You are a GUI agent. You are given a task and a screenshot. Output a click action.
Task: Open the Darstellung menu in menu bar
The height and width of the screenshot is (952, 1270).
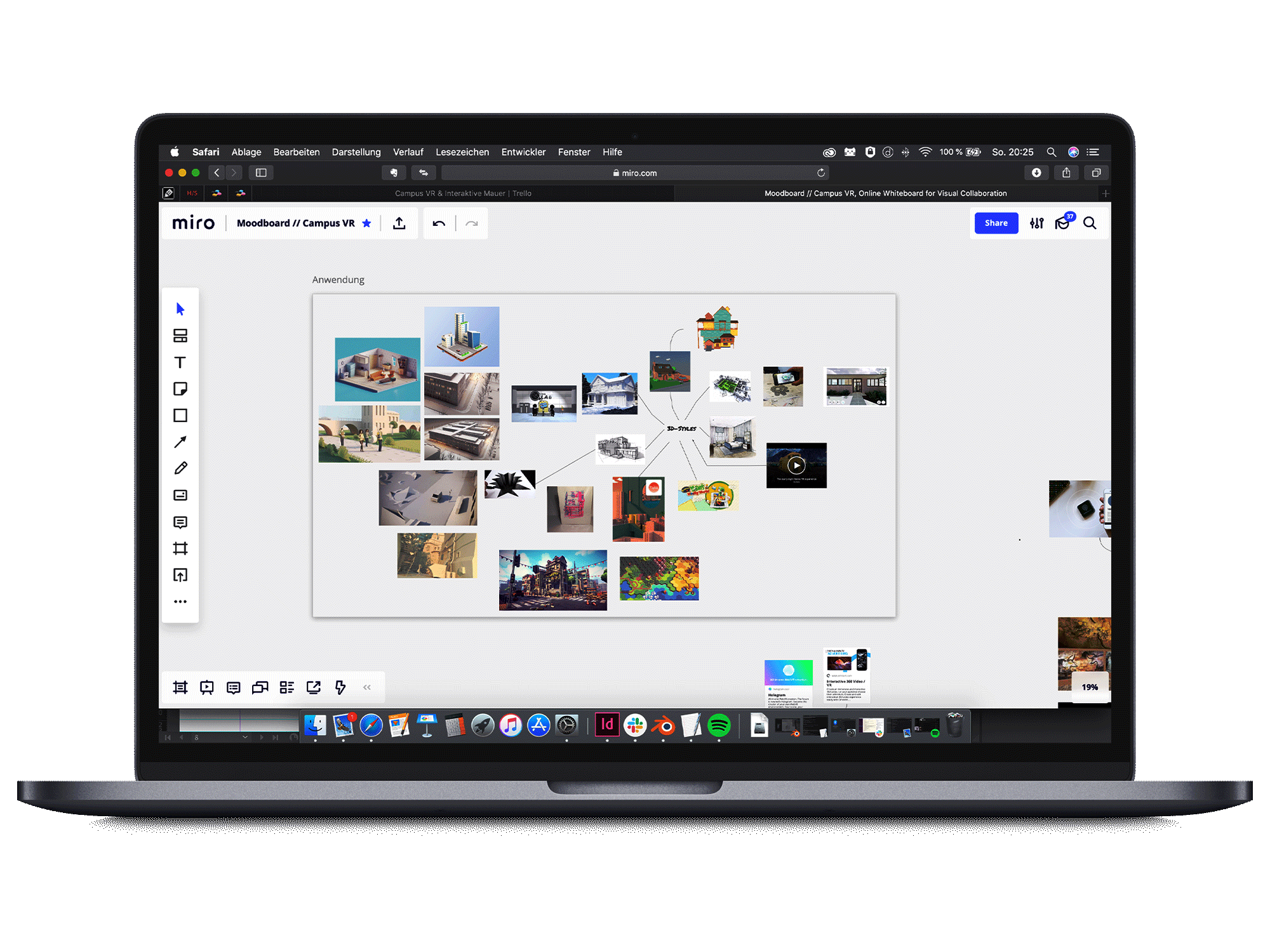coord(356,152)
